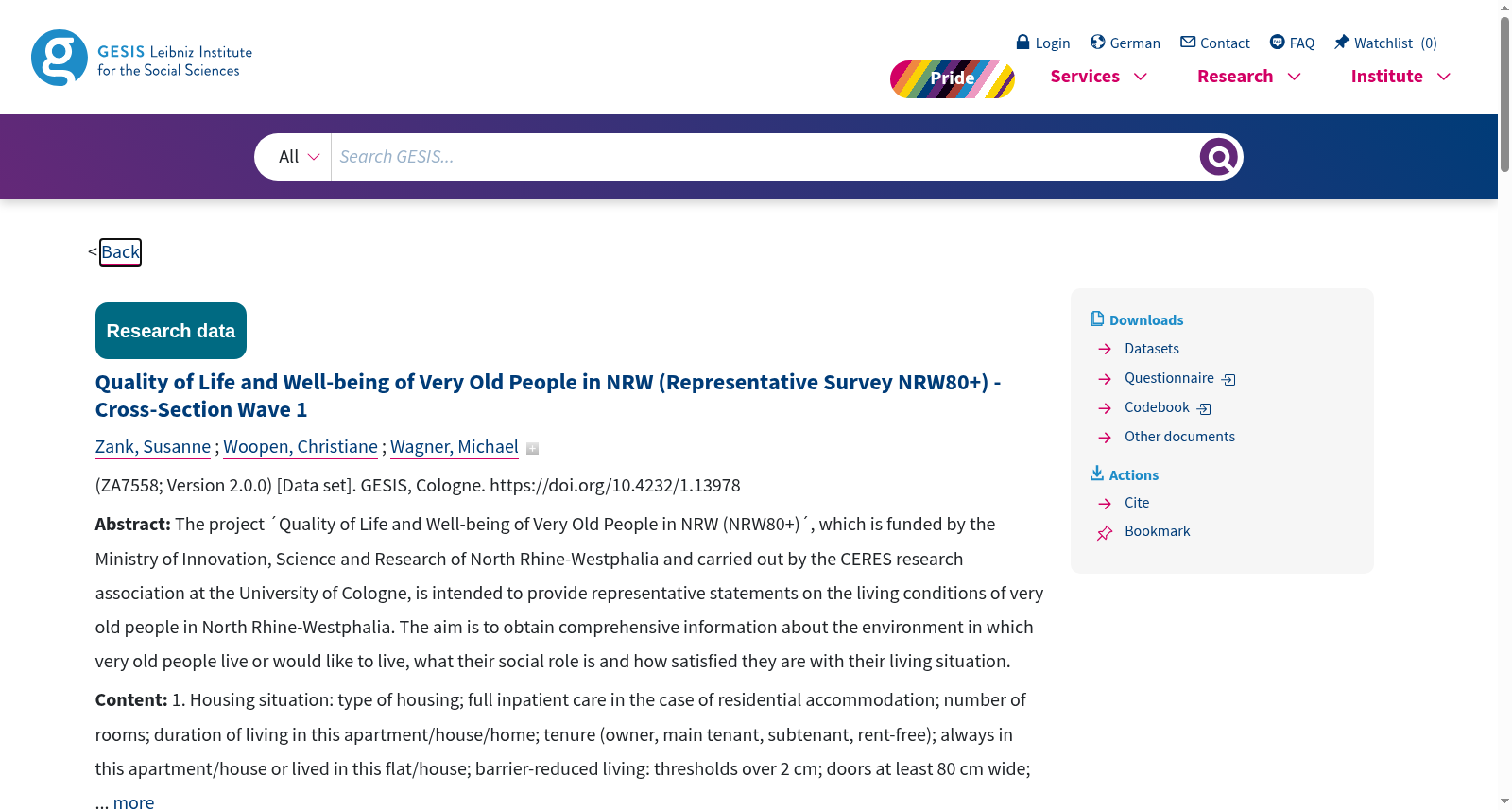The height and width of the screenshot is (810, 1512).
Task: Click the arrow icon beside Other documents
Action: (1105, 438)
